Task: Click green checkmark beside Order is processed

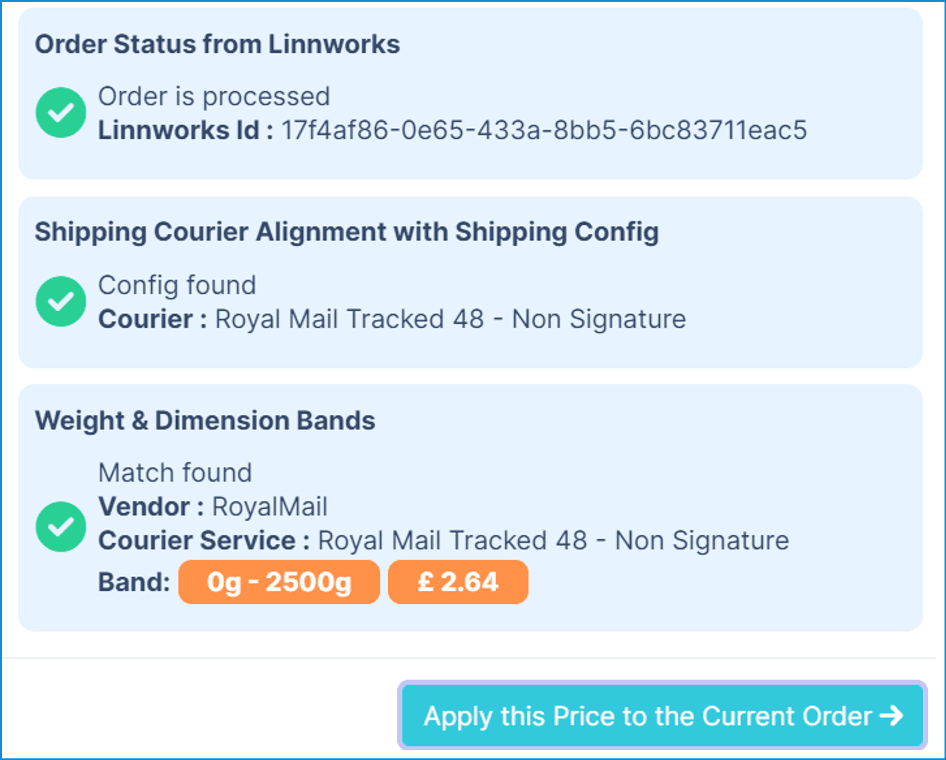Action: pyautogui.click(x=61, y=113)
